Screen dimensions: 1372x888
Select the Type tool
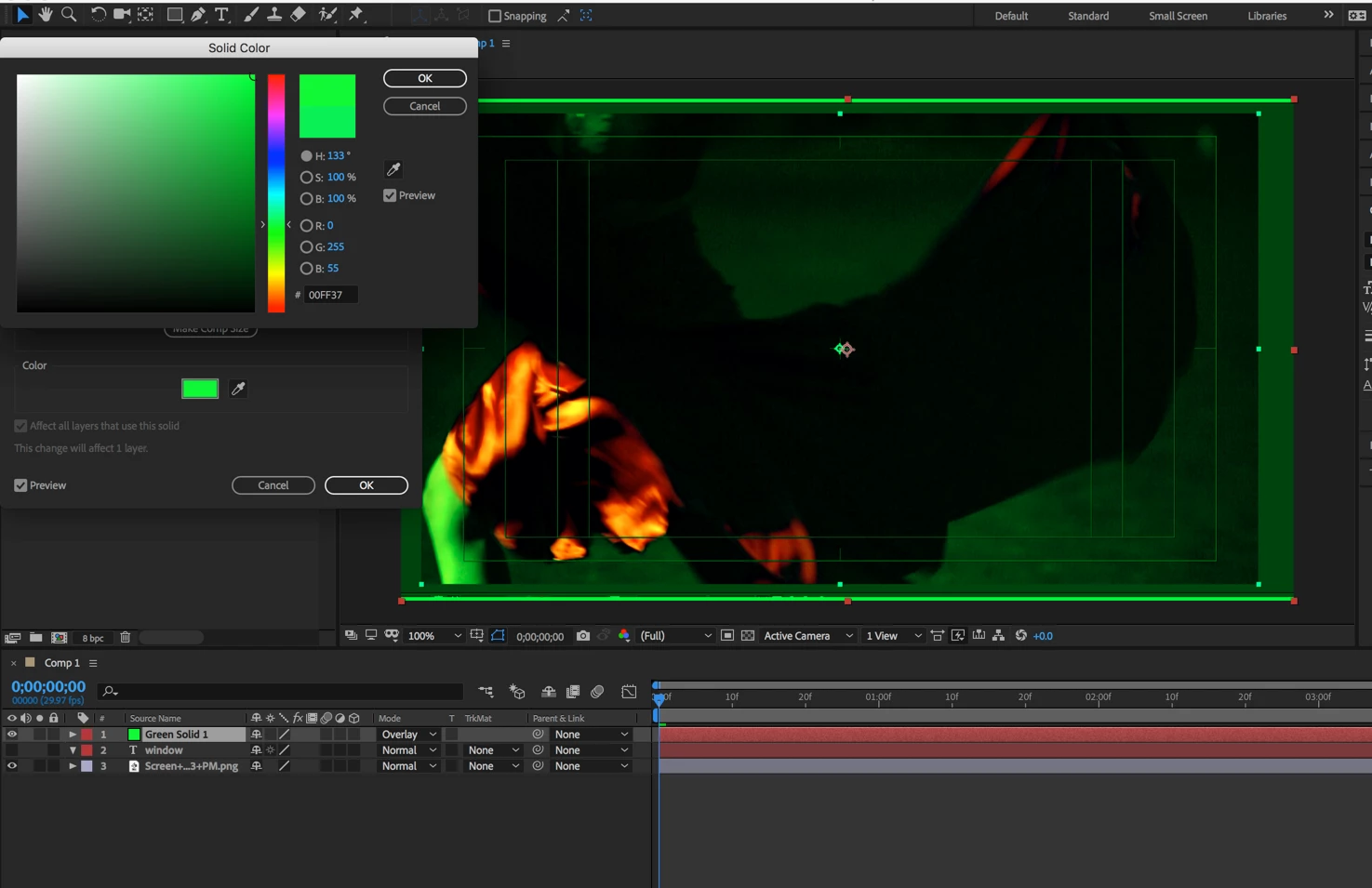221,15
